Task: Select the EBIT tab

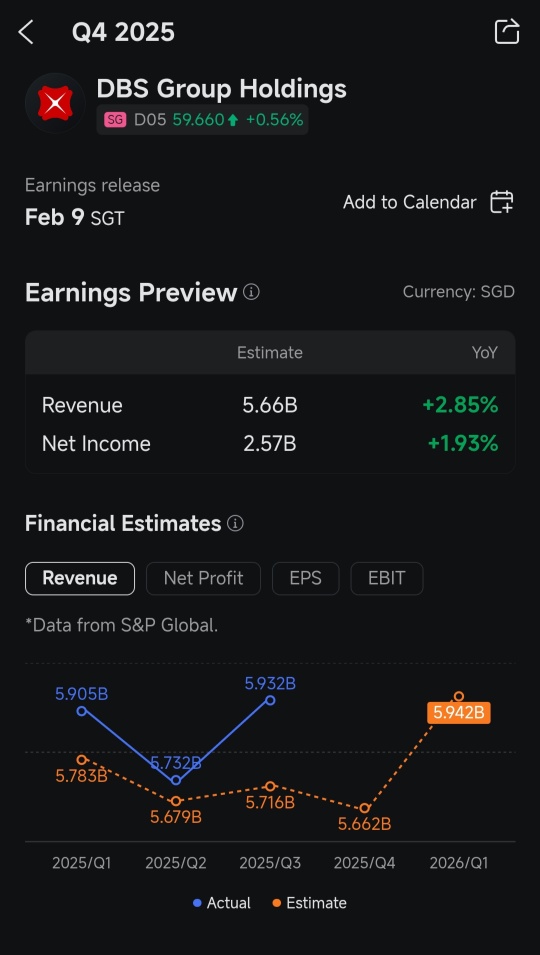Action: 387,578
